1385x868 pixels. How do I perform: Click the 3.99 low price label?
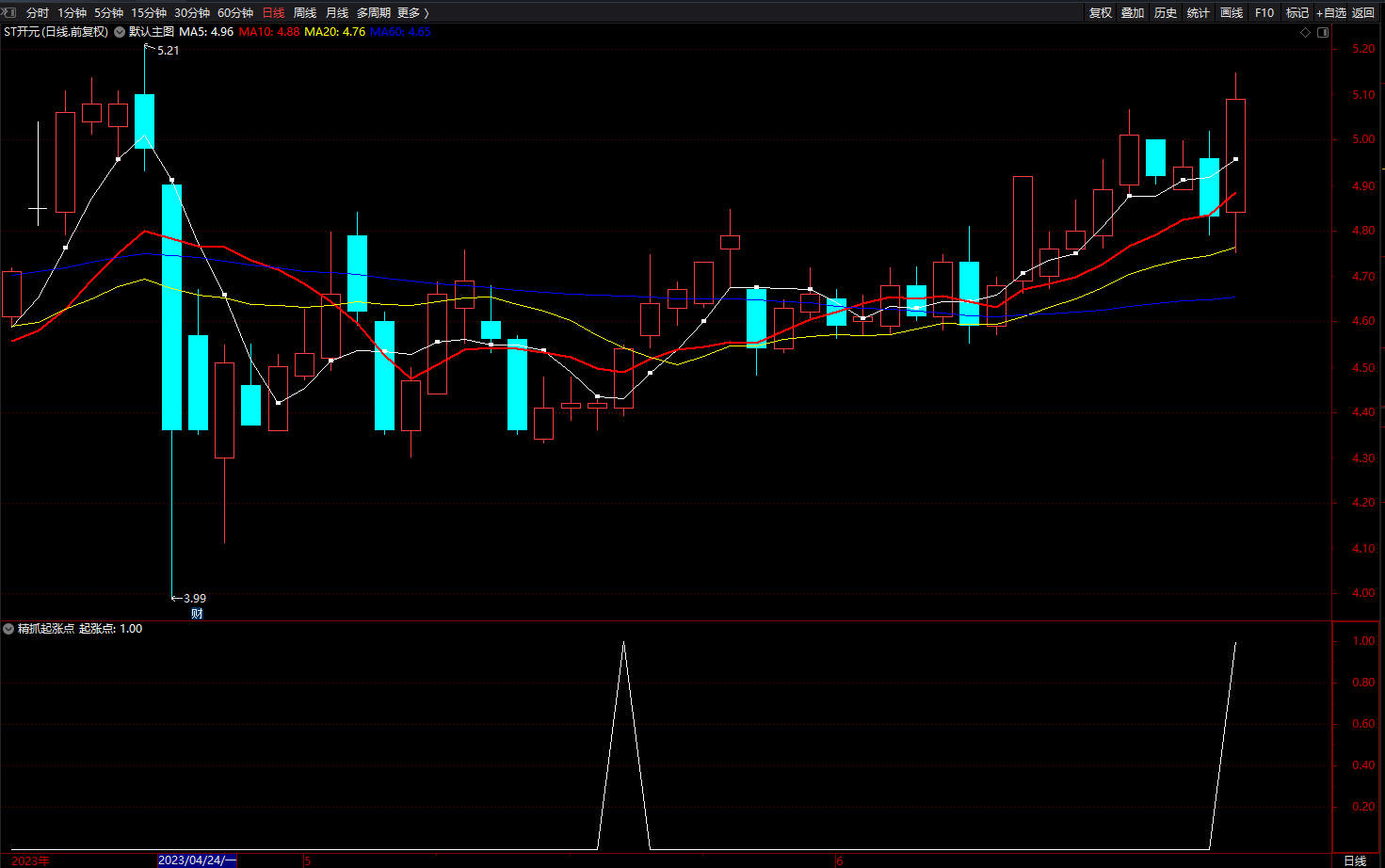194,599
